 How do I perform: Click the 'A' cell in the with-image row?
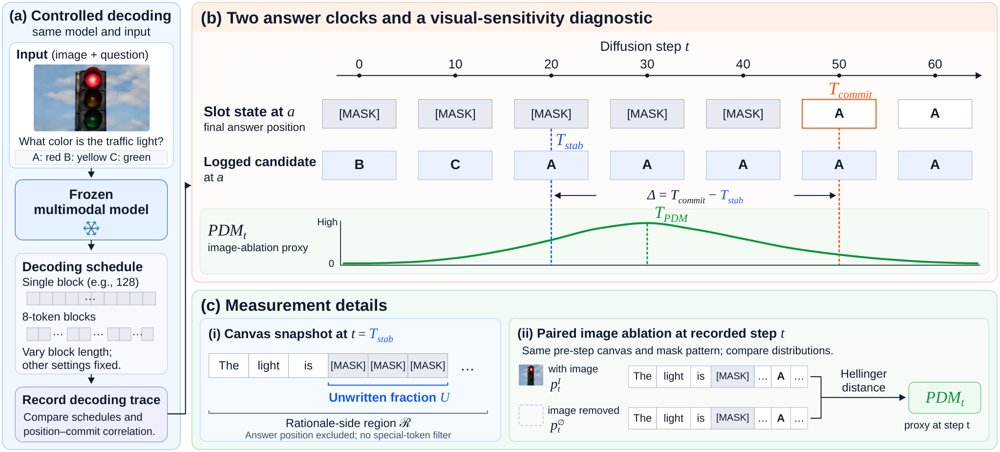(x=780, y=377)
